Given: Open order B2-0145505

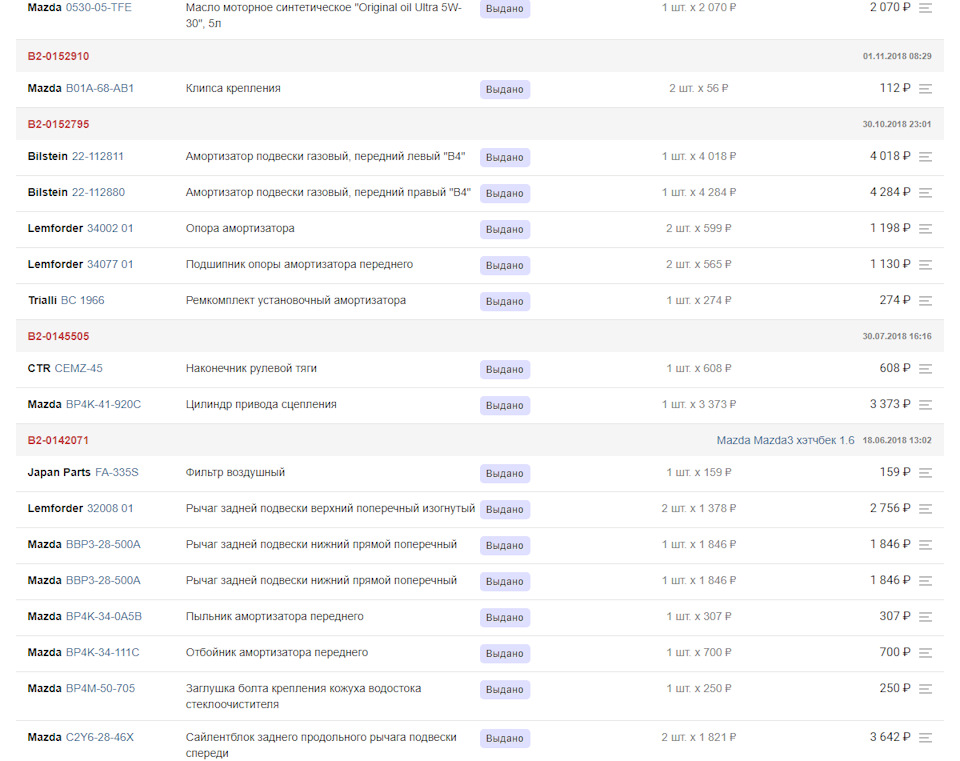Looking at the screenshot, I should tap(58, 336).
